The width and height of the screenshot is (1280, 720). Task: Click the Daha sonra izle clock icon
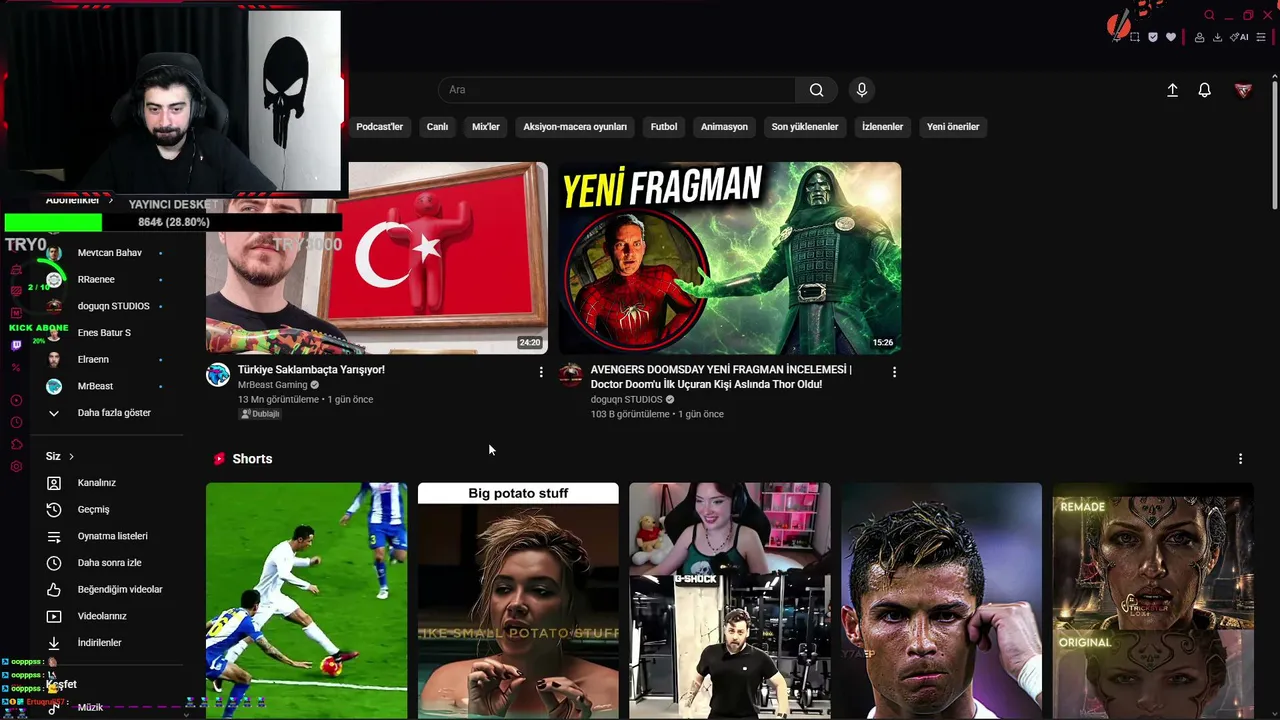pyautogui.click(x=54, y=563)
